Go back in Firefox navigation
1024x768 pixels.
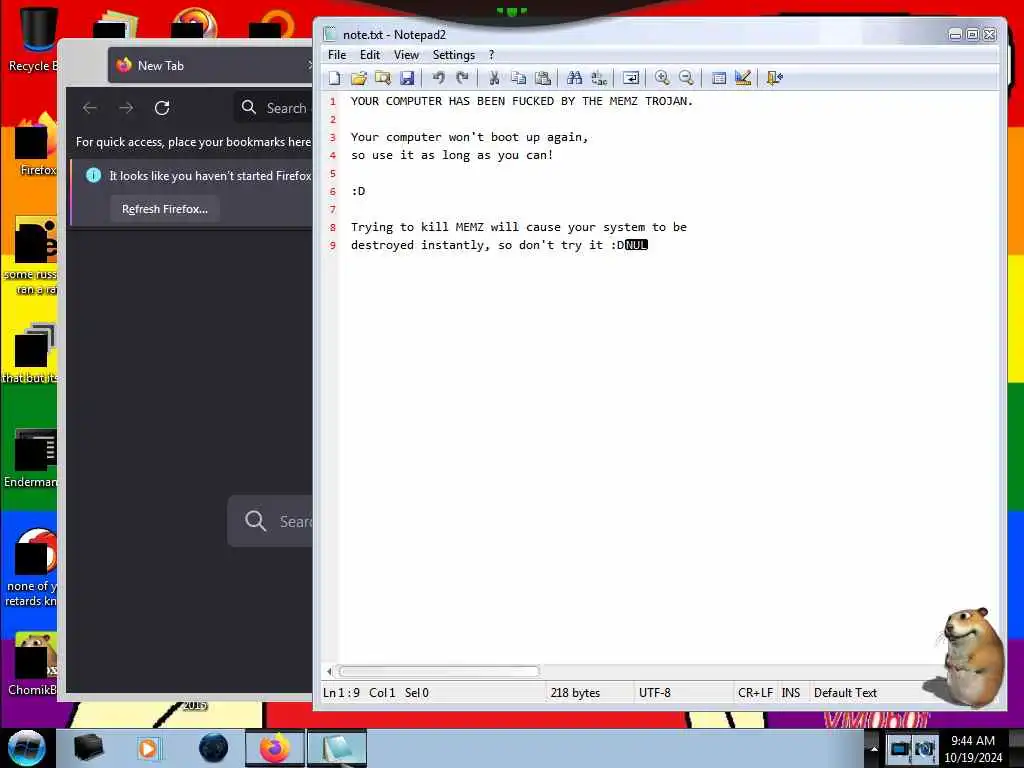pyautogui.click(x=90, y=108)
